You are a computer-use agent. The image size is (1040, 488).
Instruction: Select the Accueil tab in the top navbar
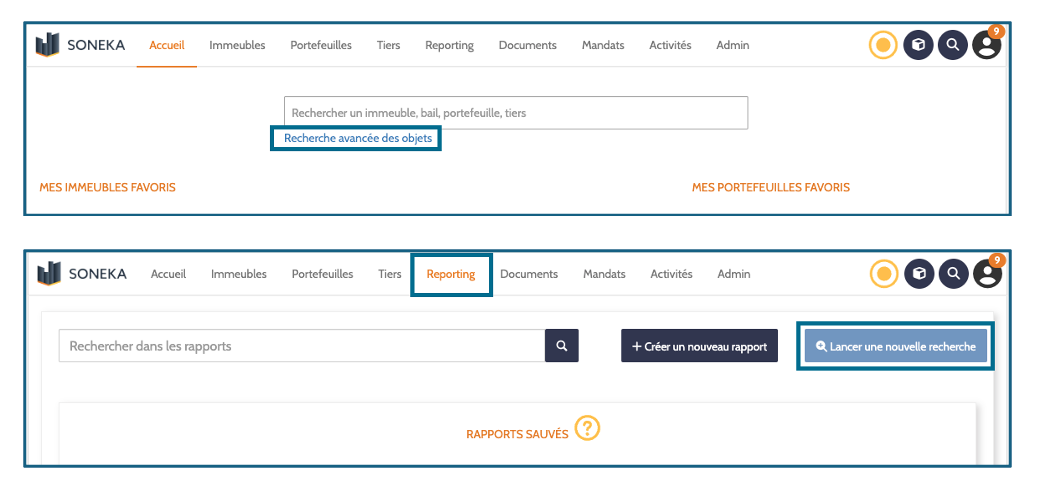[167, 45]
